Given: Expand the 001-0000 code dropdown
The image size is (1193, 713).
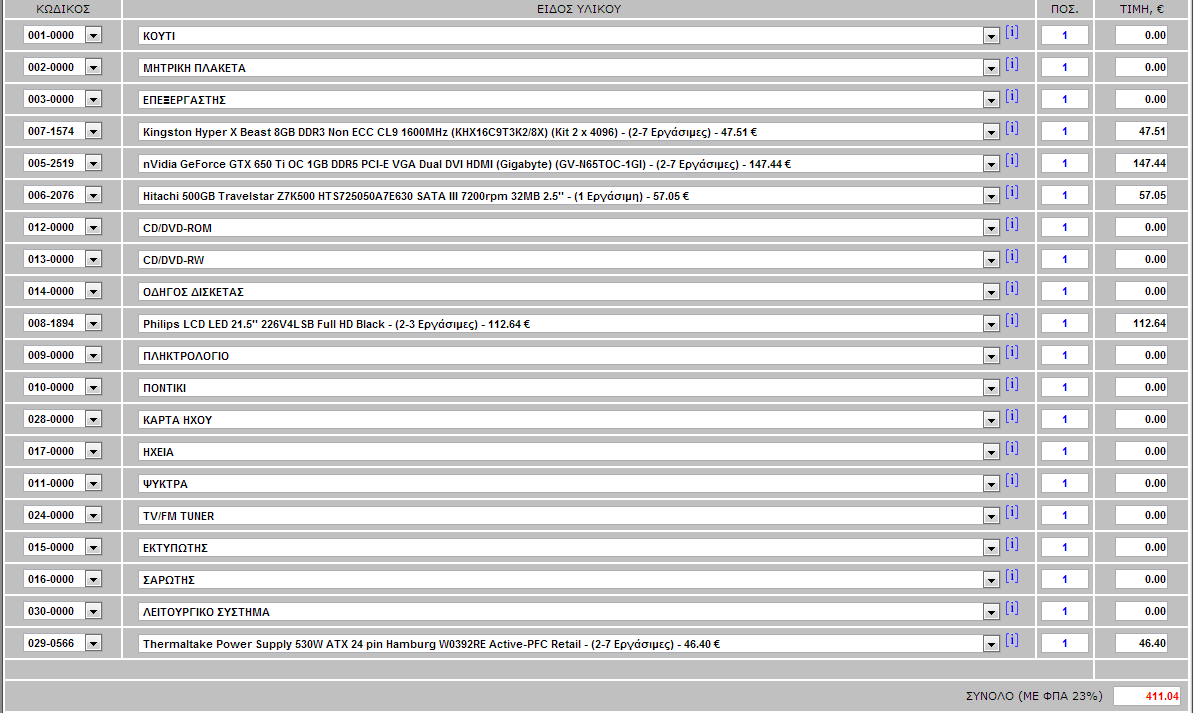Looking at the screenshot, I should point(93,36).
